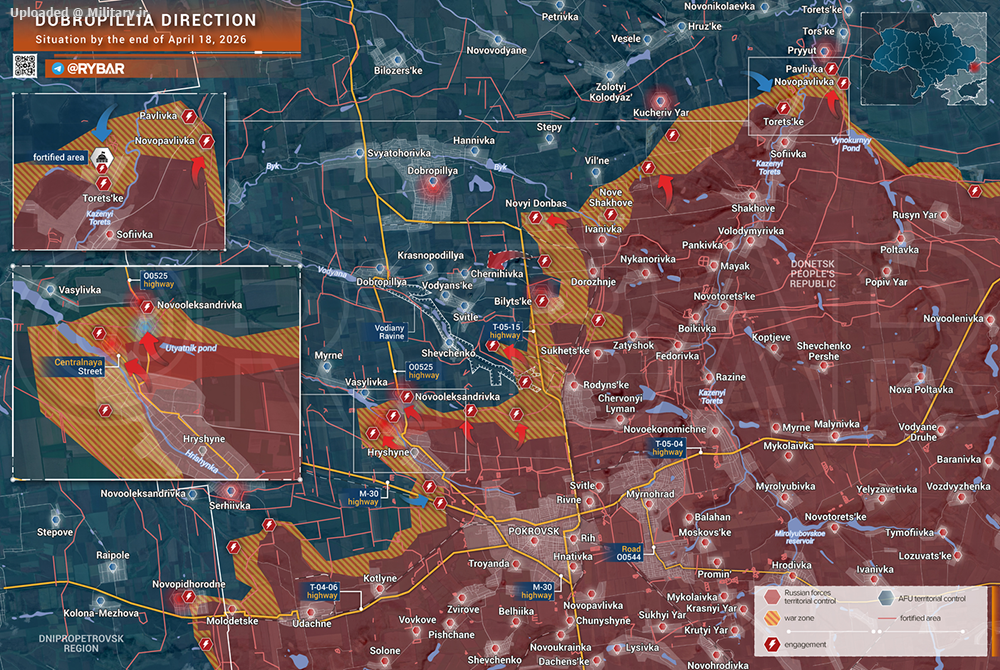The width and height of the screenshot is (1000, 670).
Task: Click the DOBROPILLIA DIRECTION title
Action: 146,21
